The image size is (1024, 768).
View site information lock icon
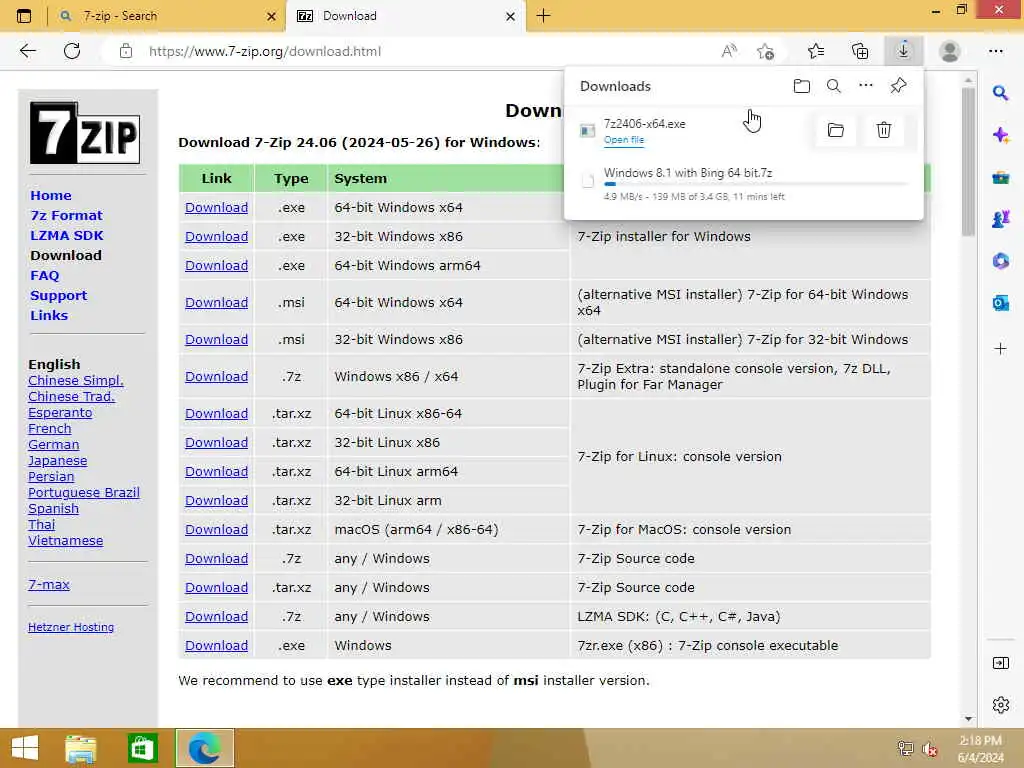126,51
